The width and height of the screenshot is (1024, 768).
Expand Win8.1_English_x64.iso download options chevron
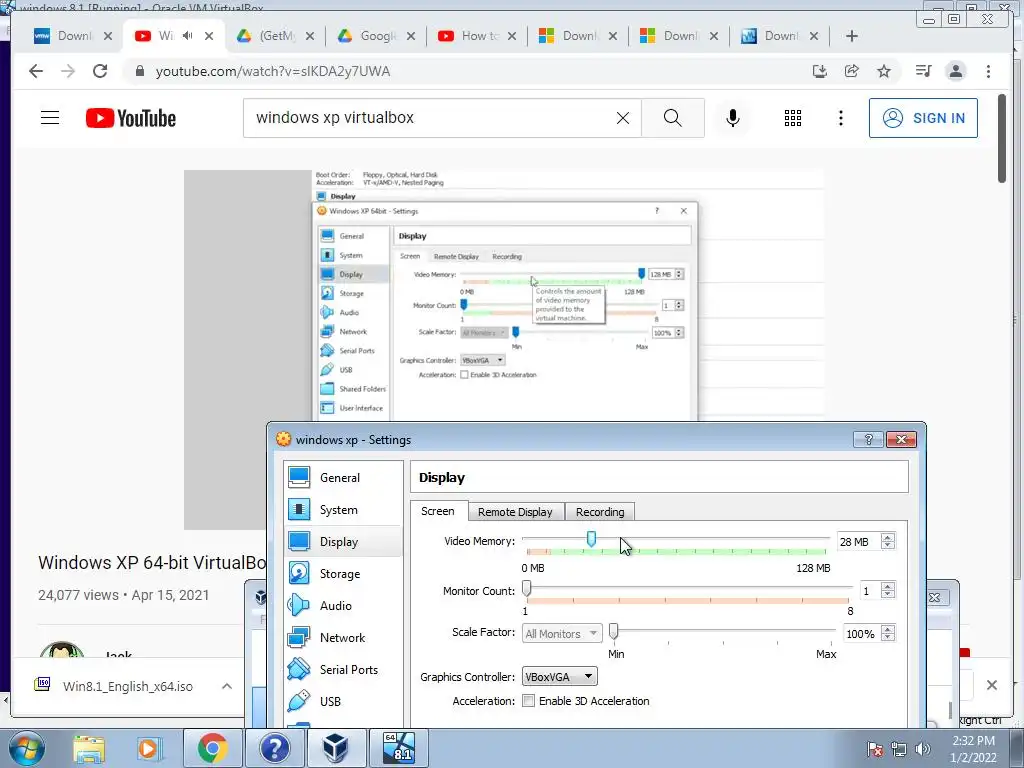point(227,686)
